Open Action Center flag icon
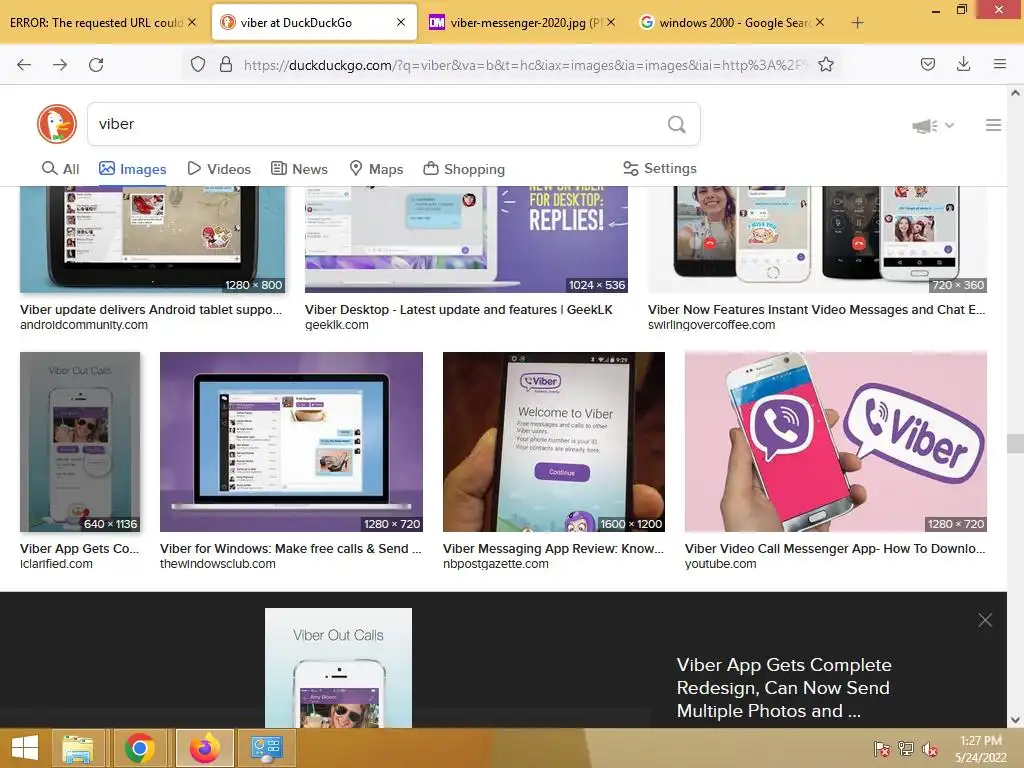 tap(882, 748)
